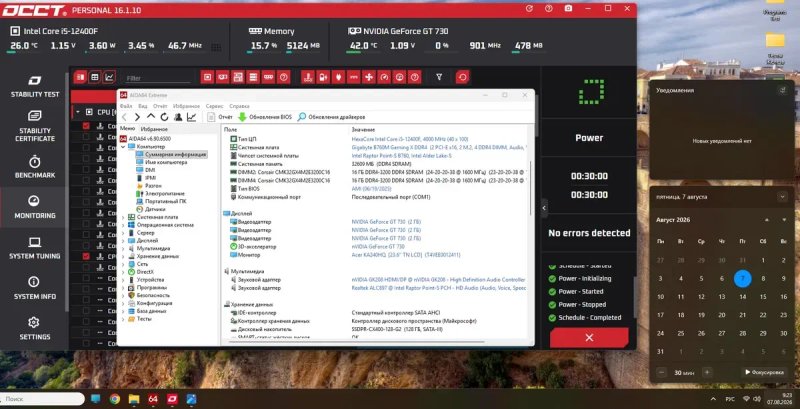Expand the Тесты tree node in AIDA64
The width and height of the screenshot is (800, 409).
coord(123,319)
